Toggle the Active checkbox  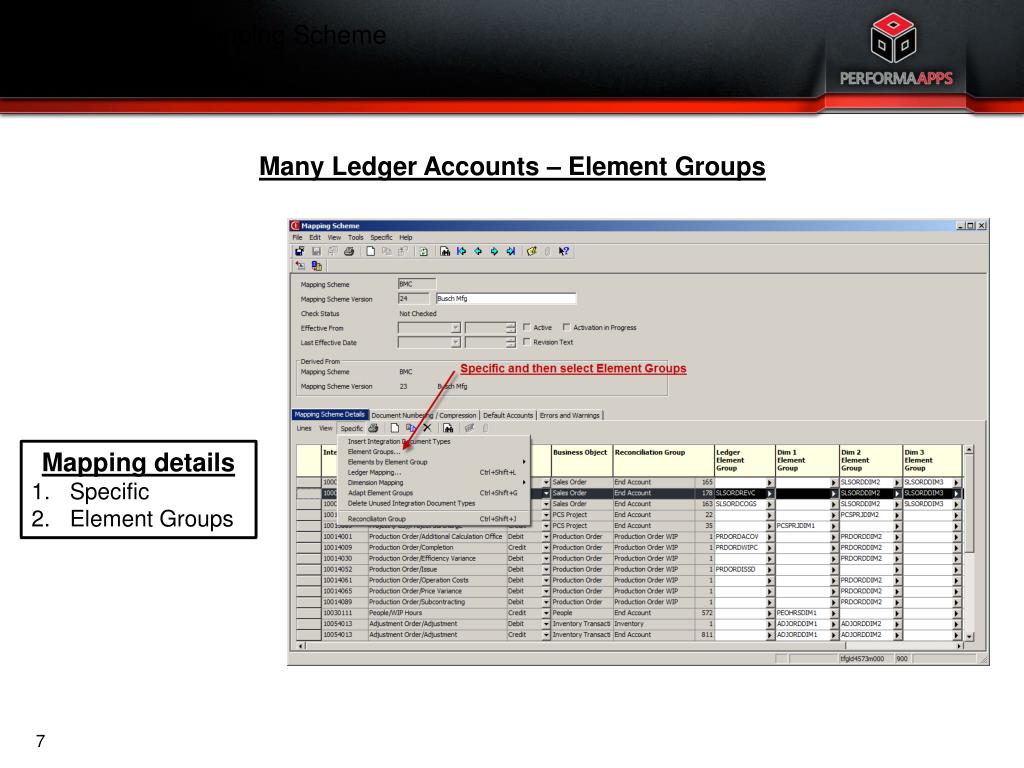click(526, 327)
